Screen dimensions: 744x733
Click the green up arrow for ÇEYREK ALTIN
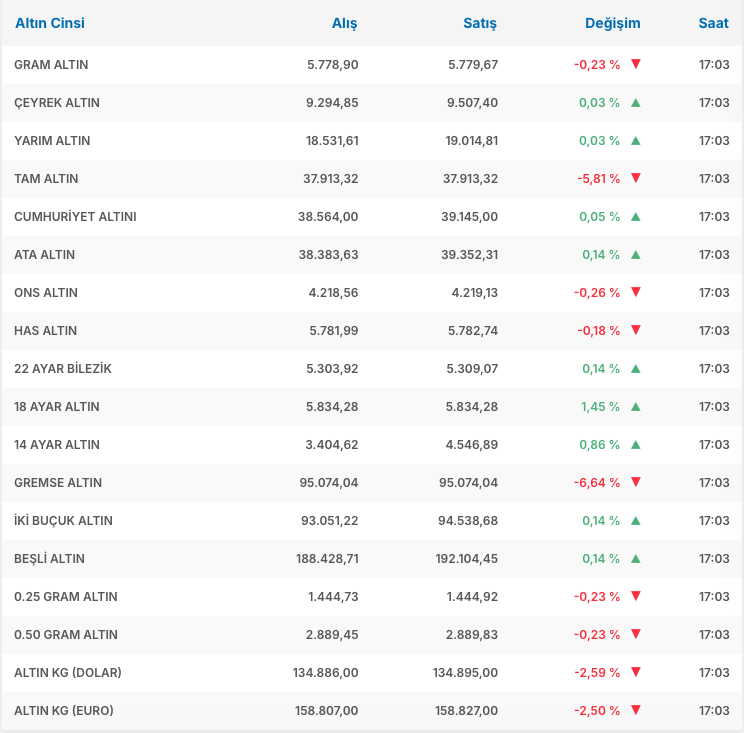(635, 102)
